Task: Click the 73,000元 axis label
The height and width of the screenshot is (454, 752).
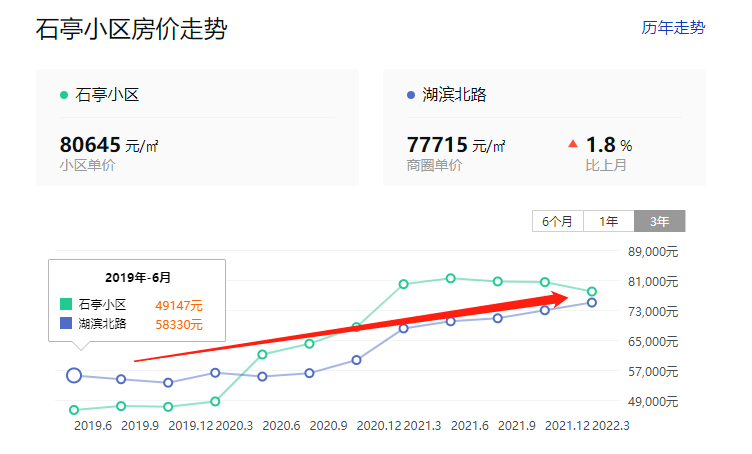Action: click(653, 312)
